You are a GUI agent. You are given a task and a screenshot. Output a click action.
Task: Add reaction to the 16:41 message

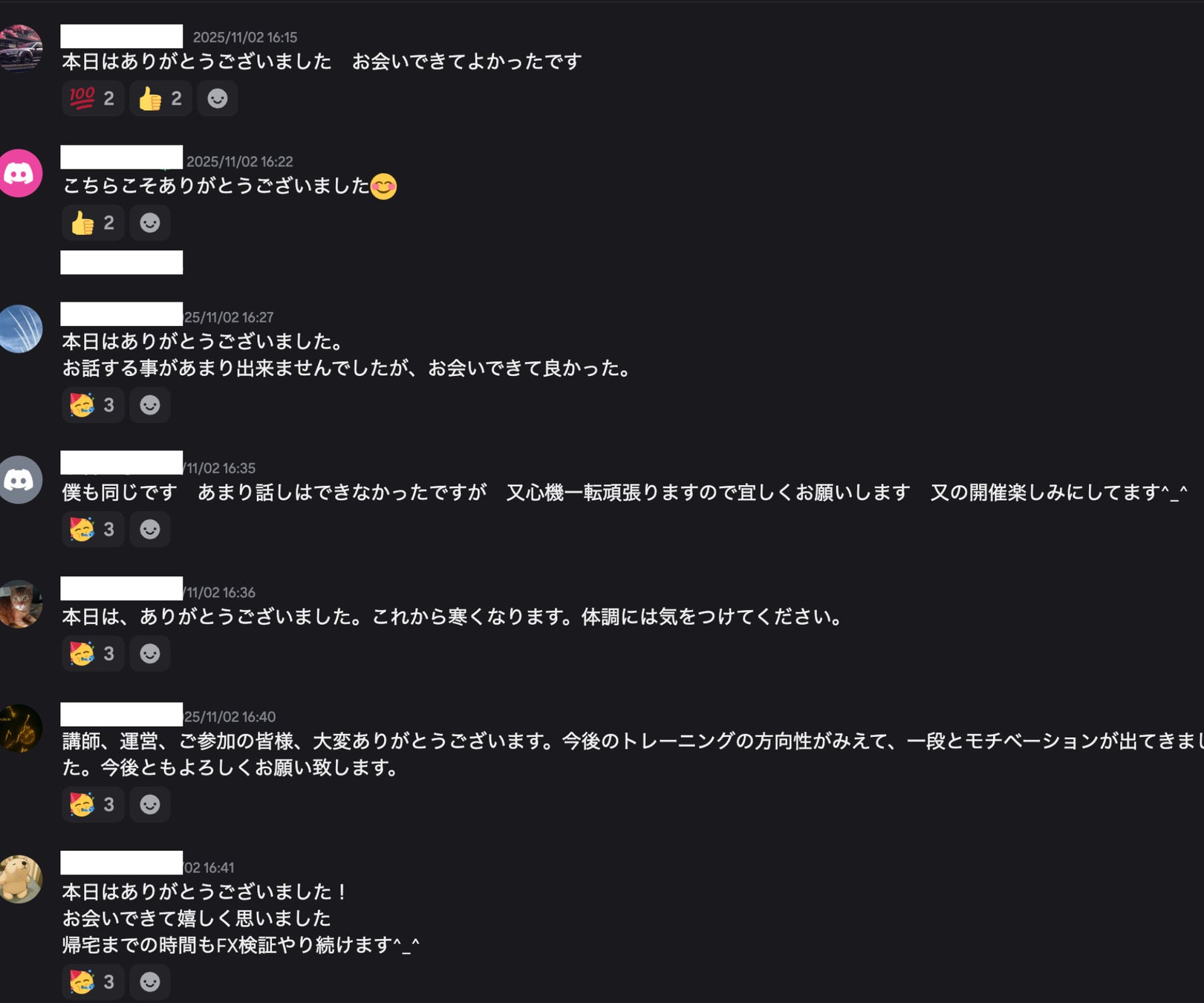pos(150,982)
